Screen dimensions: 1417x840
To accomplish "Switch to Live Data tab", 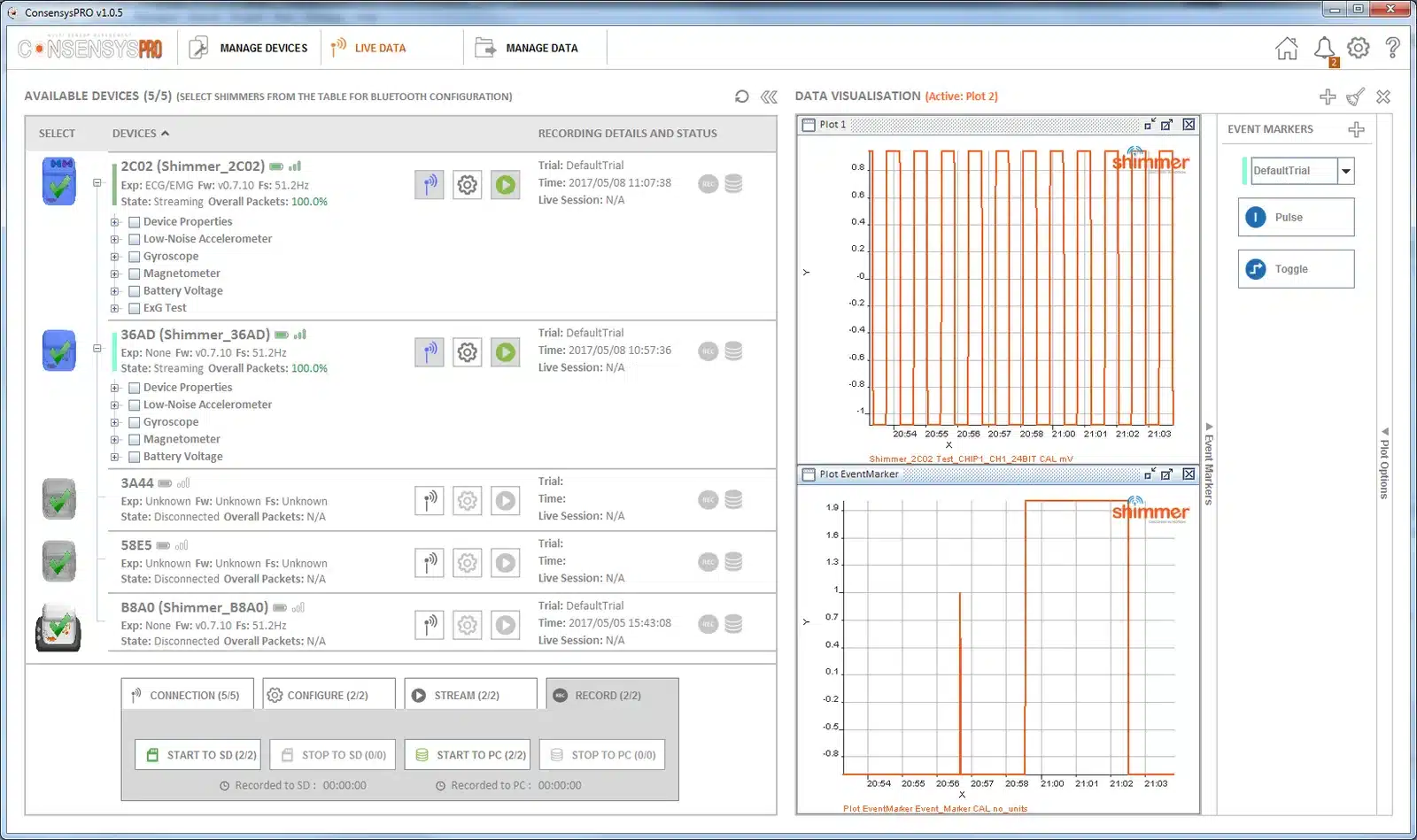I will coord(368,48).
